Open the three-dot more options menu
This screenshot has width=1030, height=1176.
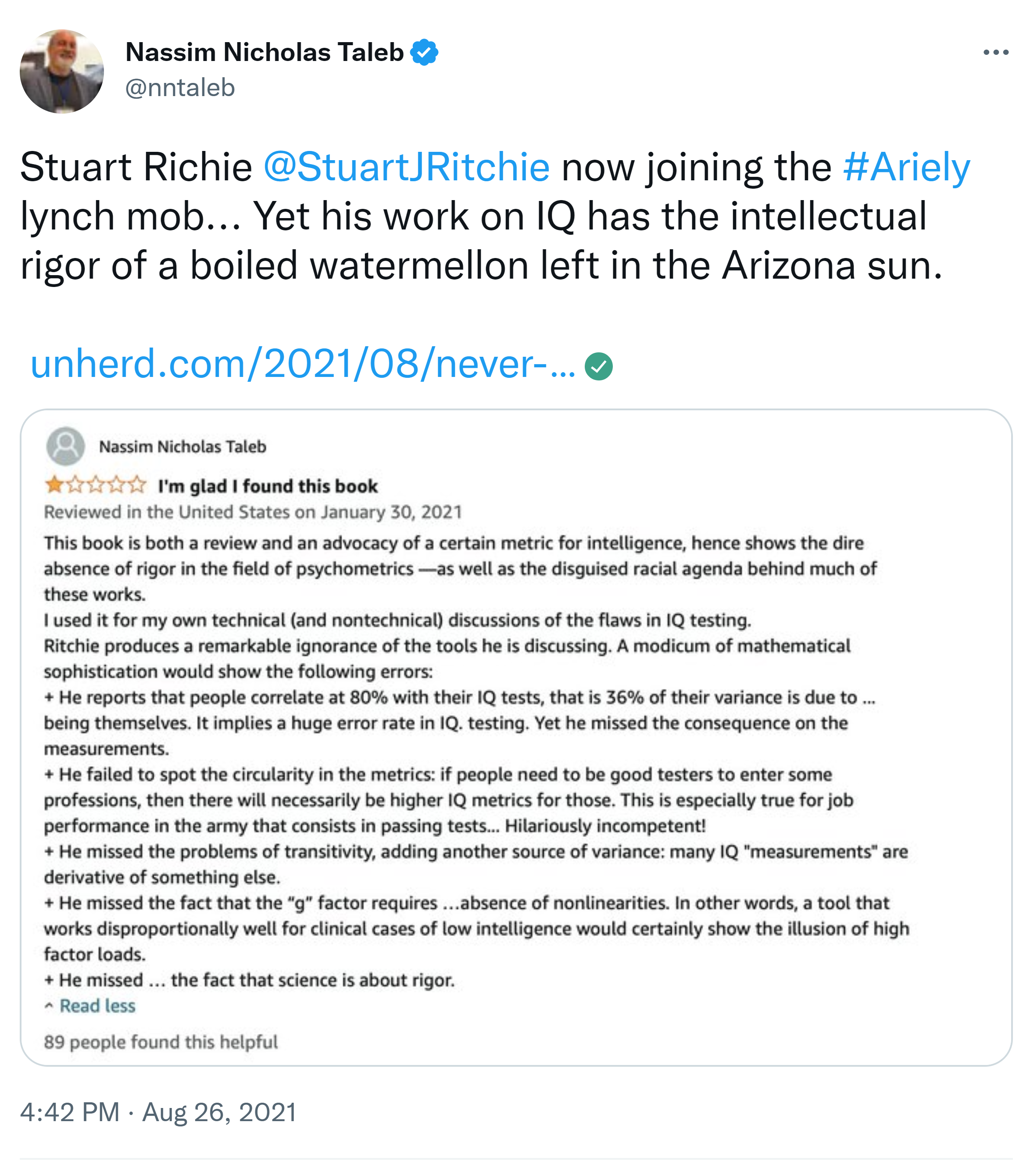[995, 52]
